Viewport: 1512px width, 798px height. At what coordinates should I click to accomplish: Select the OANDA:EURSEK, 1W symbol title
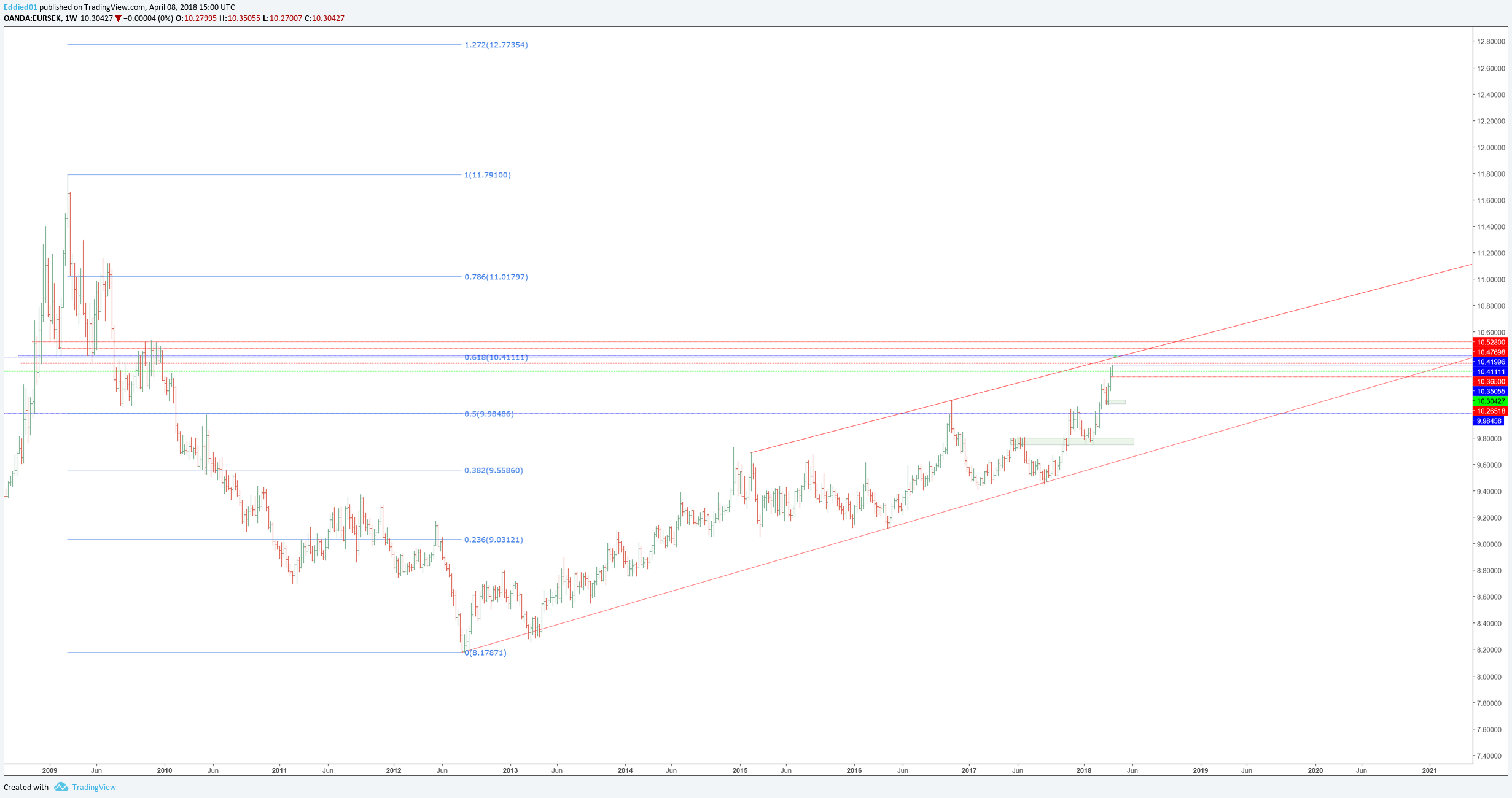[x=41, y=18]
